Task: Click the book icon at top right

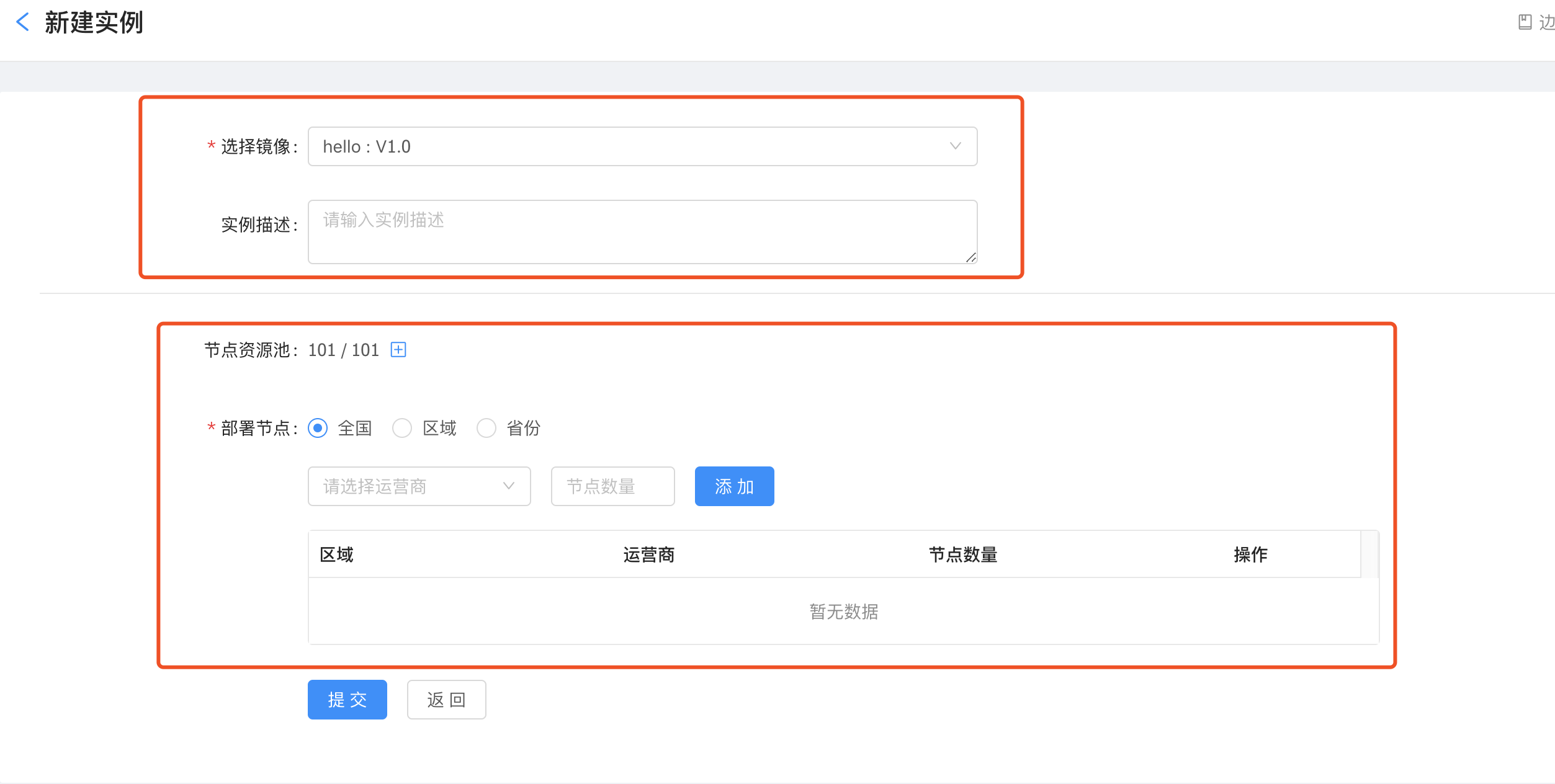Action: click(1525, 22)
